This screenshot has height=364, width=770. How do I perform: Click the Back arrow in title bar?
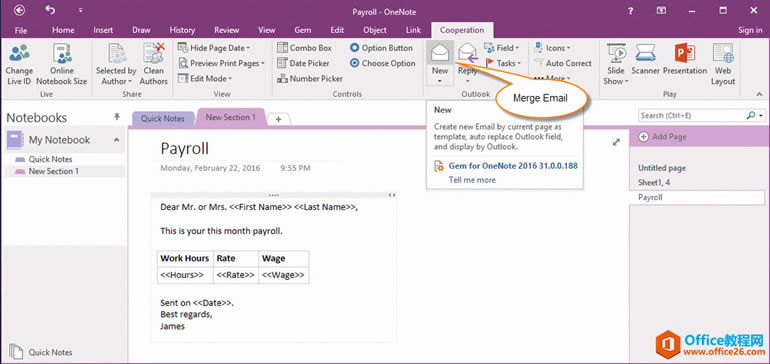20,10
